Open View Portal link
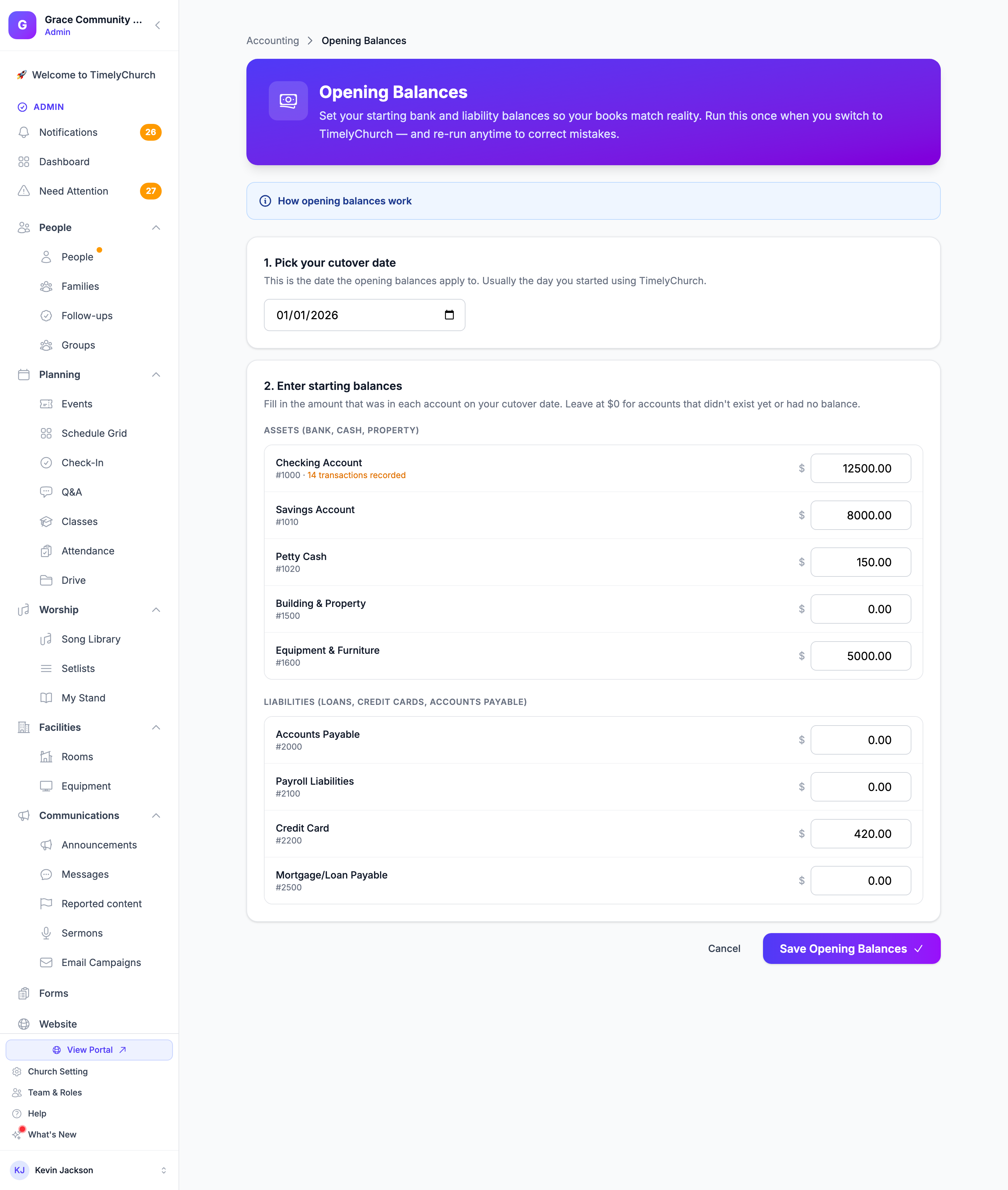The image size is (1008, 1190). coord(89,1050)
